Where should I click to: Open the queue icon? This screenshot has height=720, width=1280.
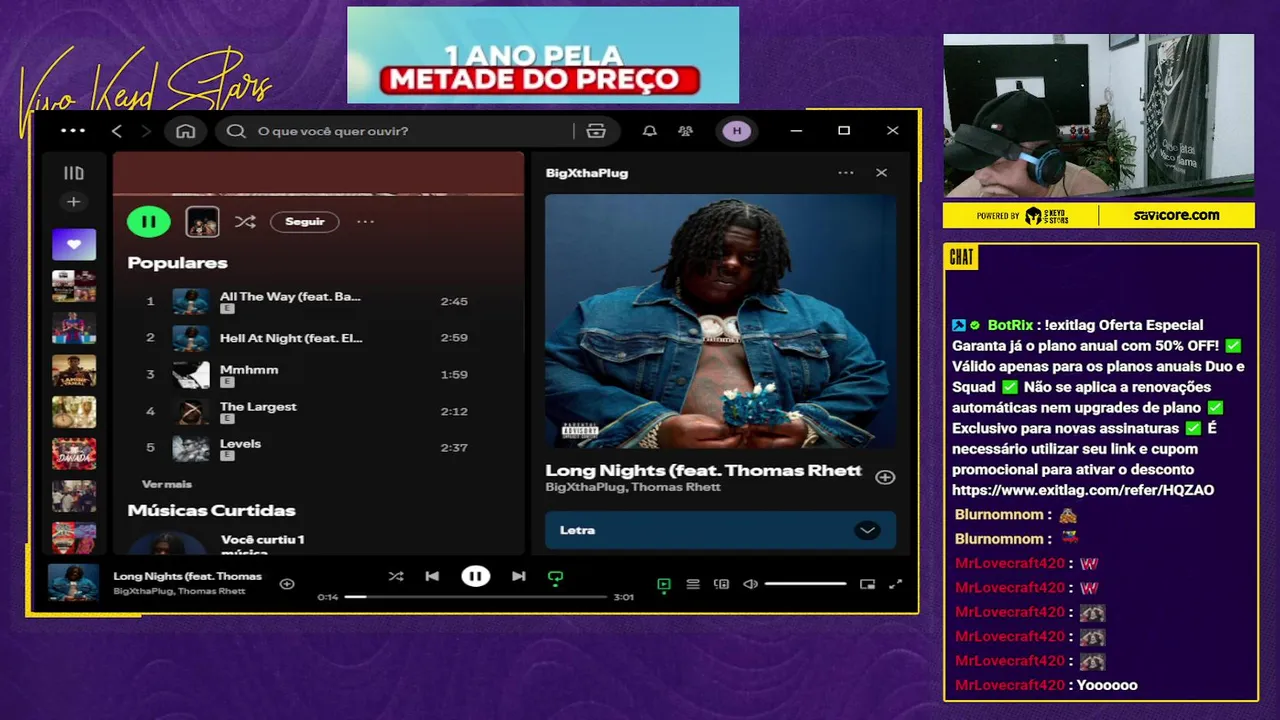692,584
